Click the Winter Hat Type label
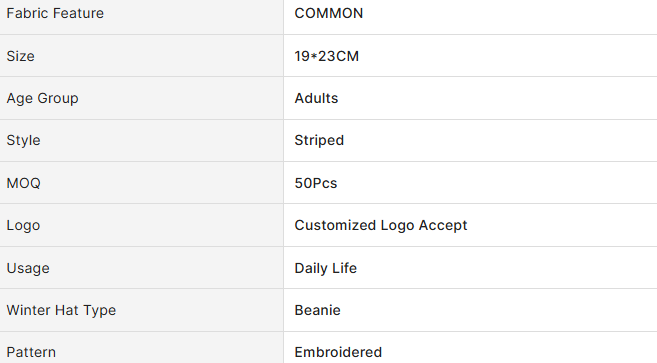 [x=61, y=311]
